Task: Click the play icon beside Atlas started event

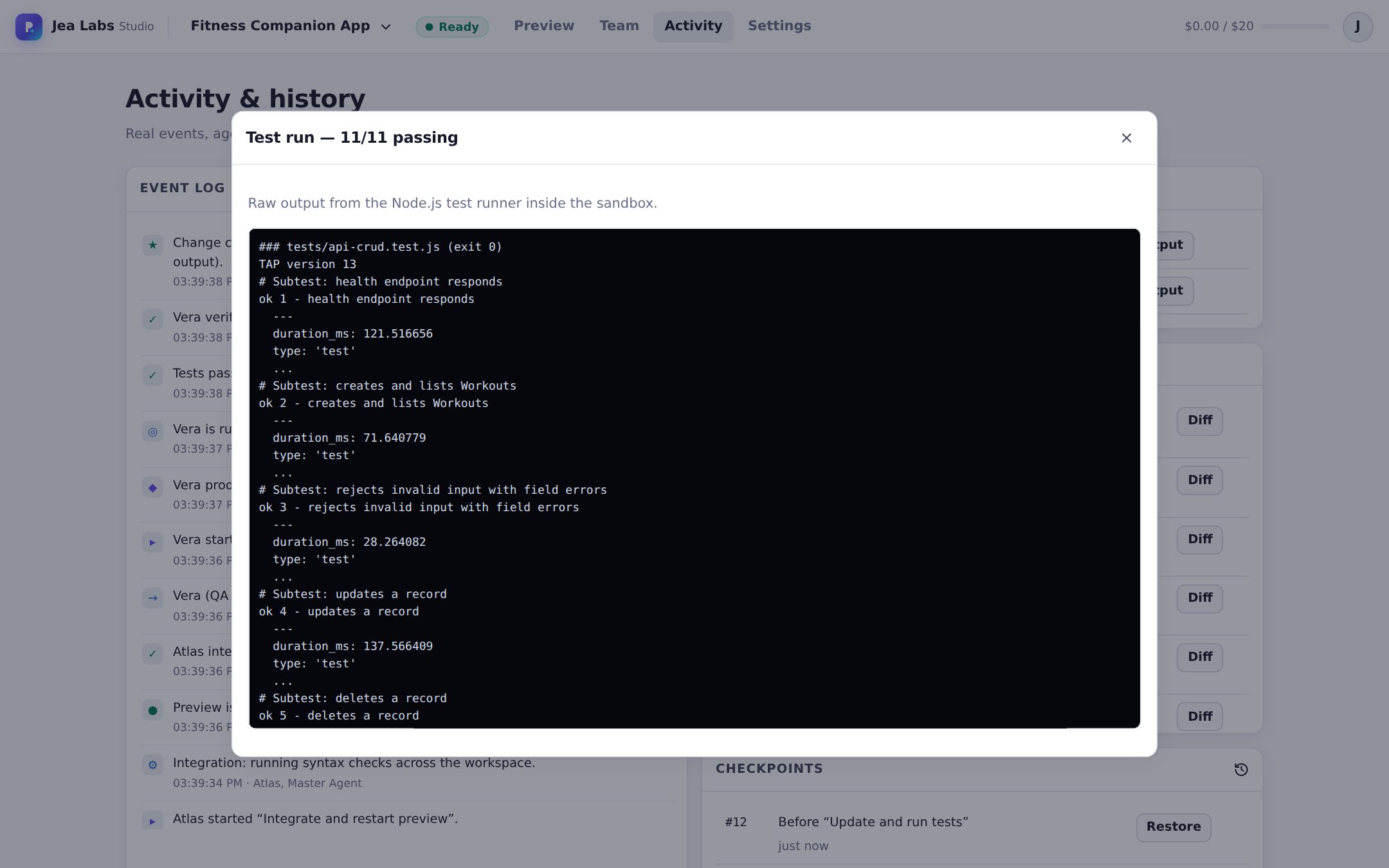Action: pos(152,822)
